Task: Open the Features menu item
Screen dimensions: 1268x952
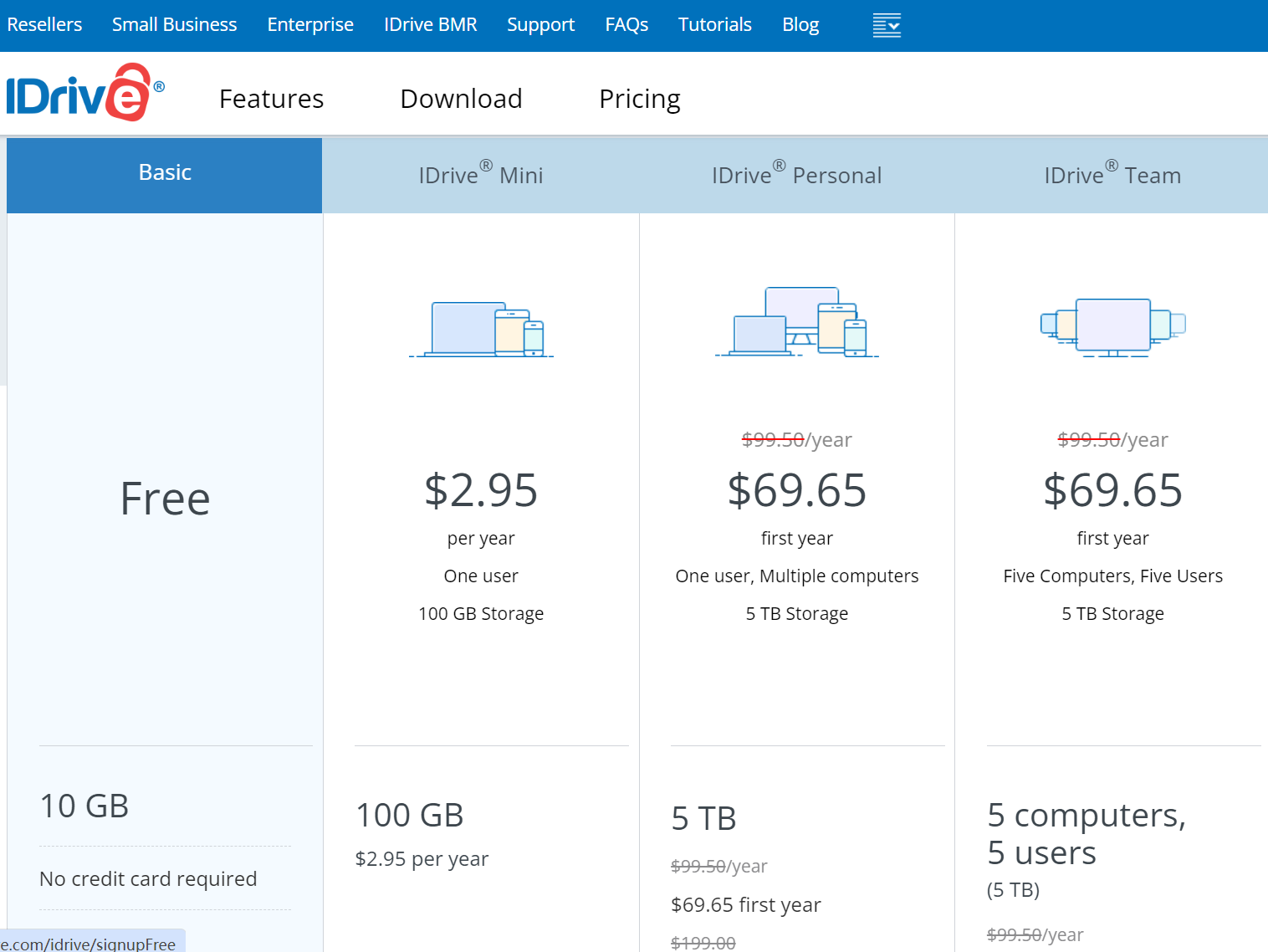Action: [x=271, y=99]
